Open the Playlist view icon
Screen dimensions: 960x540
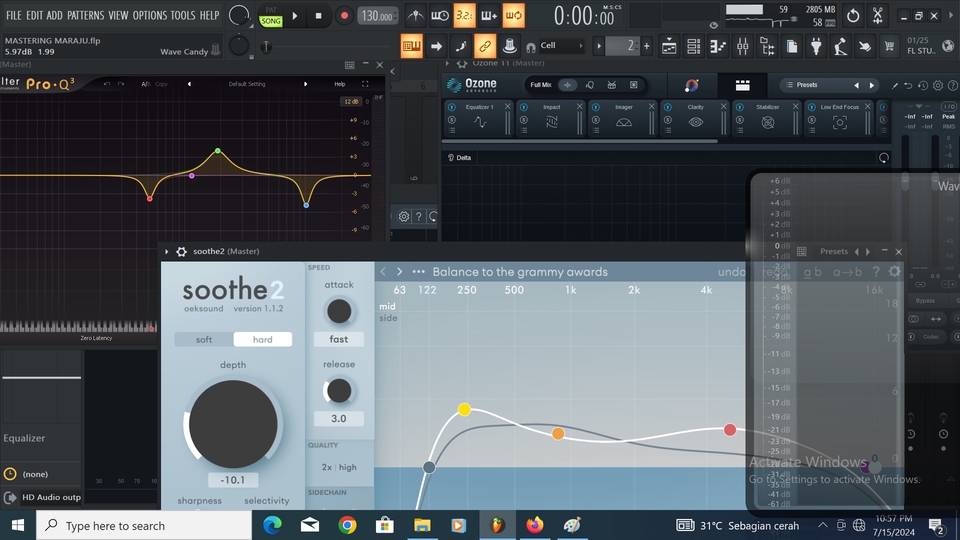tap(669, 46)
